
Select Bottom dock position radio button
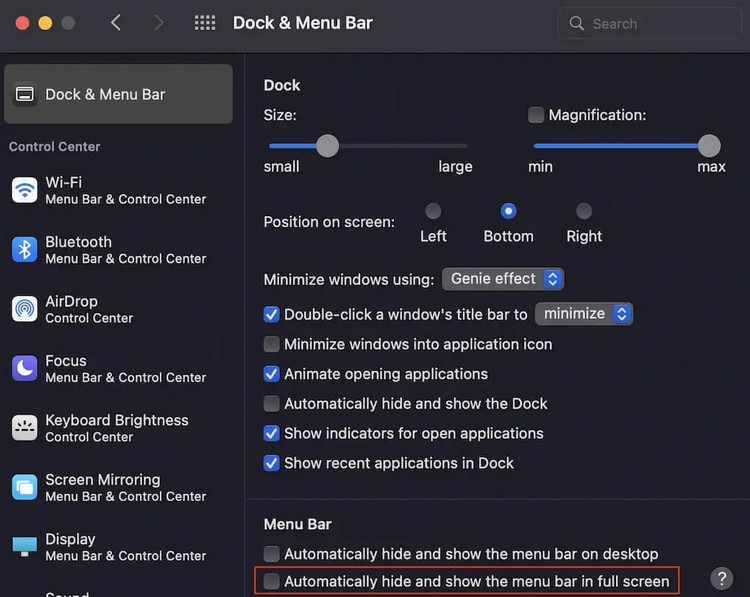(x=508, y=211)
